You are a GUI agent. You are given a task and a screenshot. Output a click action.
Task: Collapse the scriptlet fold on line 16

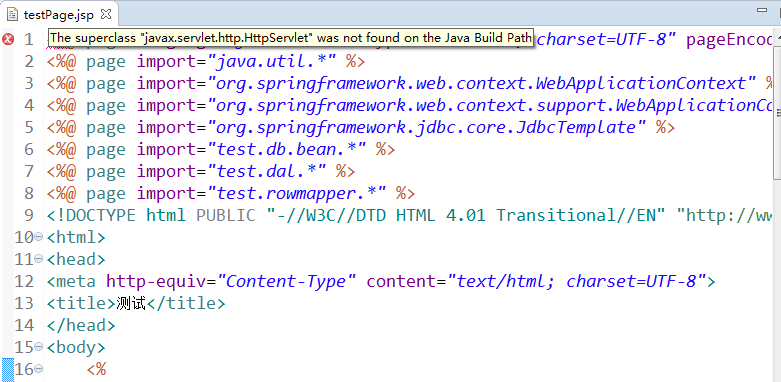[x=39, y=369]
